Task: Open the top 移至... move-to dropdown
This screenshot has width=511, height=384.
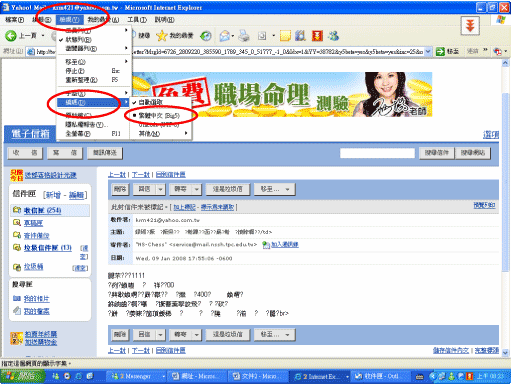Action: click(275, 189)
